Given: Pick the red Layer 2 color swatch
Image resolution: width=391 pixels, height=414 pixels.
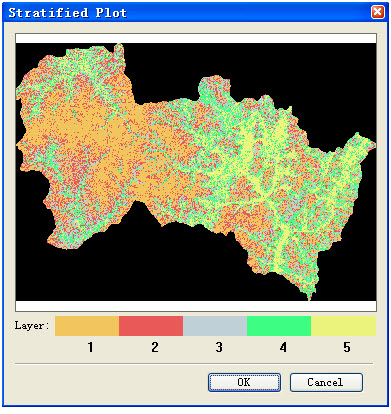Looking at the screenshot, I should pyautogui.click(x=151, y=326).
